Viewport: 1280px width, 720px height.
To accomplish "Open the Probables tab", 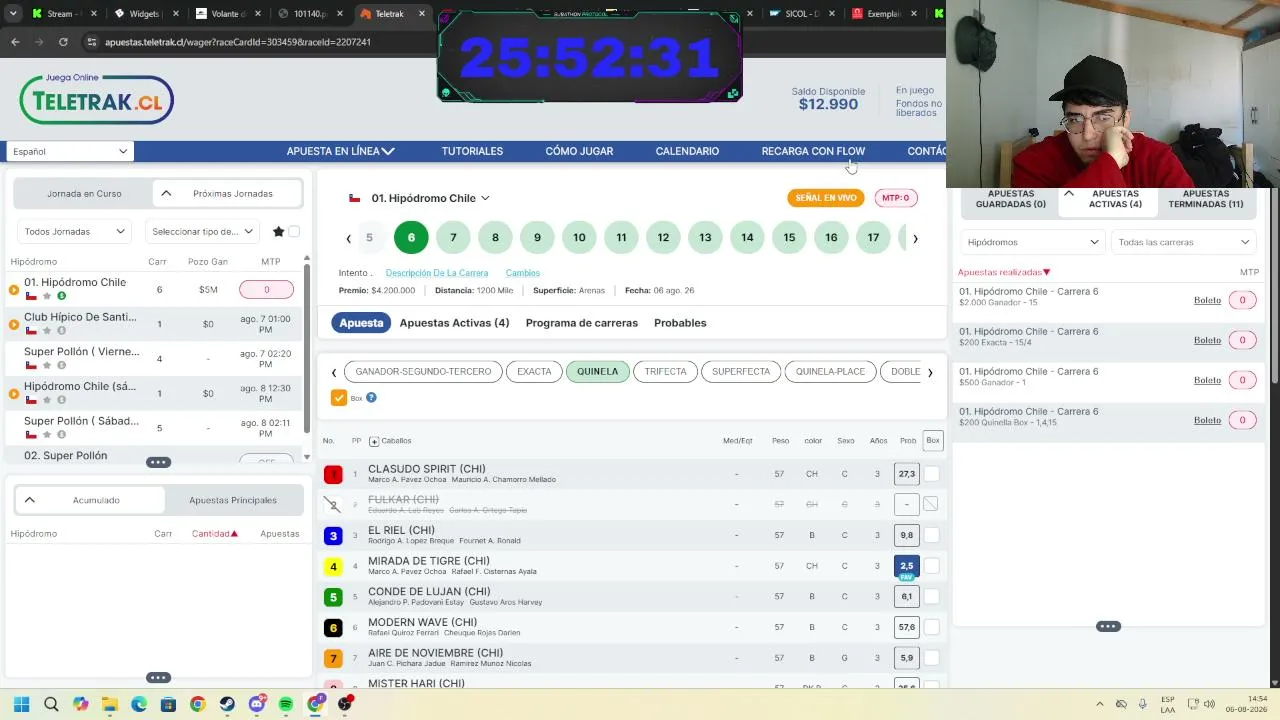I will click(680, 323).
